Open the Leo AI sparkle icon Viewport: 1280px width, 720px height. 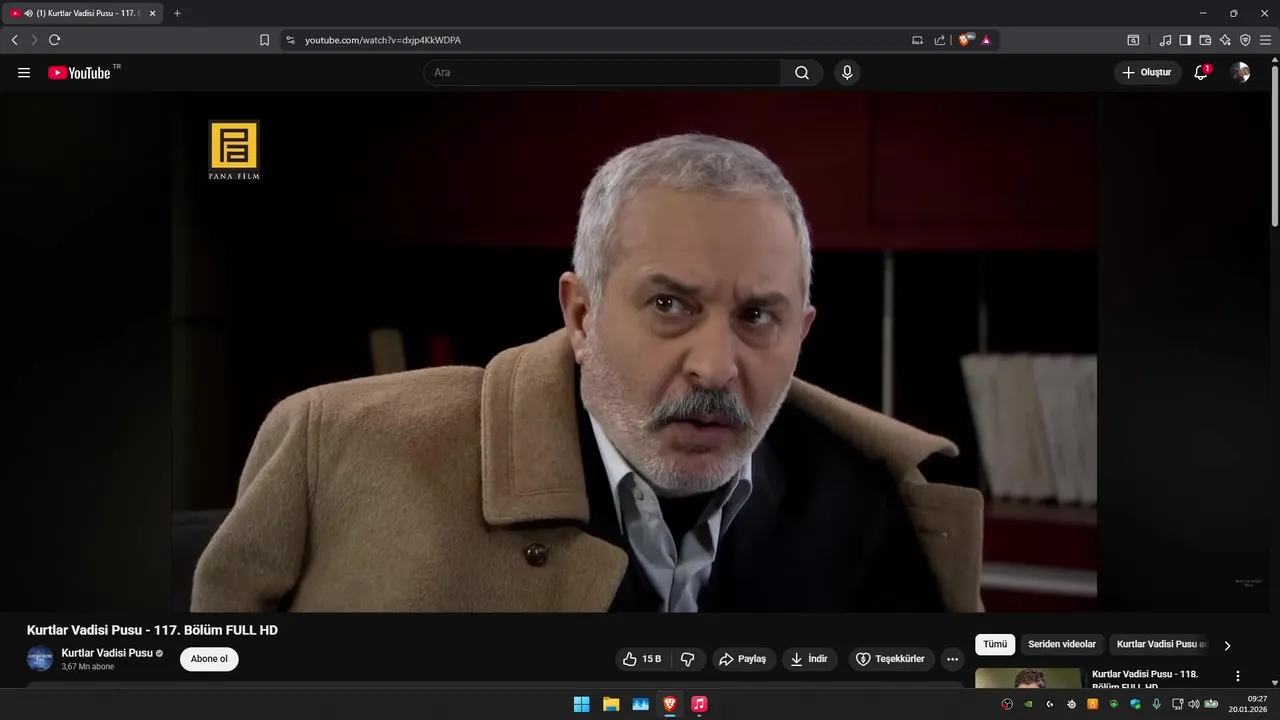pos(1225,40)
